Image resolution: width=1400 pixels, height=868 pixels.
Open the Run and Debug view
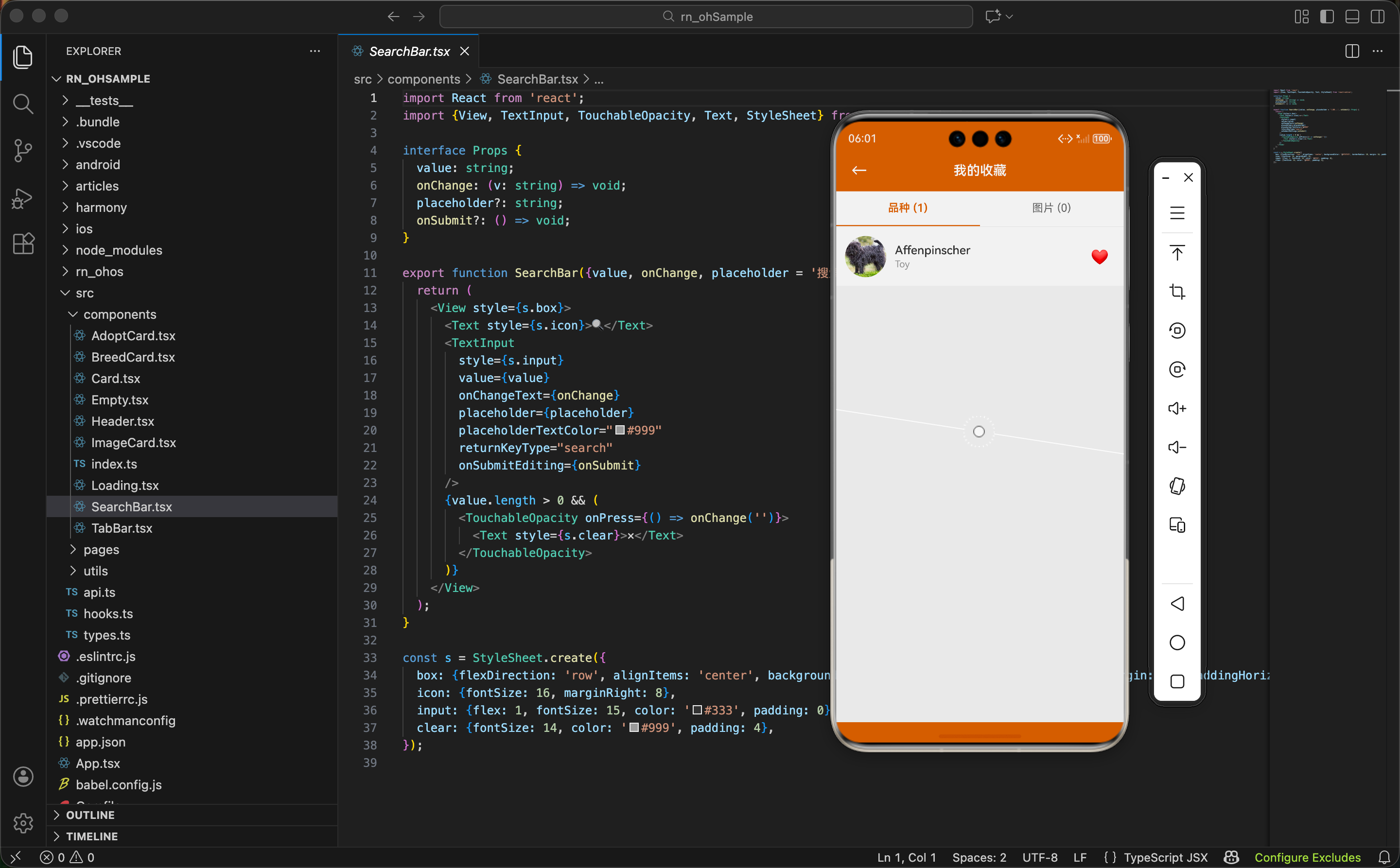(x=23, y=198)
